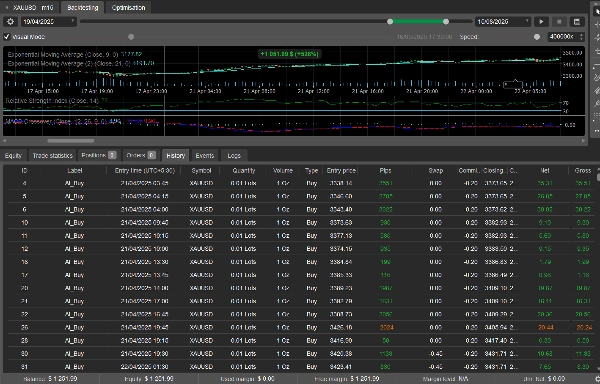Click Free margin value in status bar
This screenshot has height=384, width=600.
click(365, 379)
